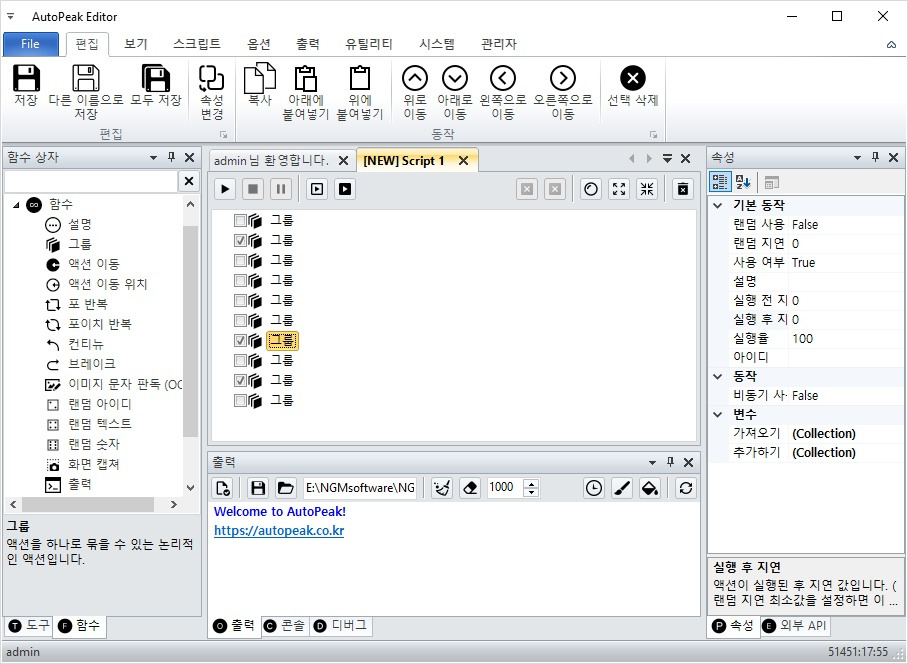Switch to admin님 환영합니다 document tab
908x664 pixels.
click(271, 160)
